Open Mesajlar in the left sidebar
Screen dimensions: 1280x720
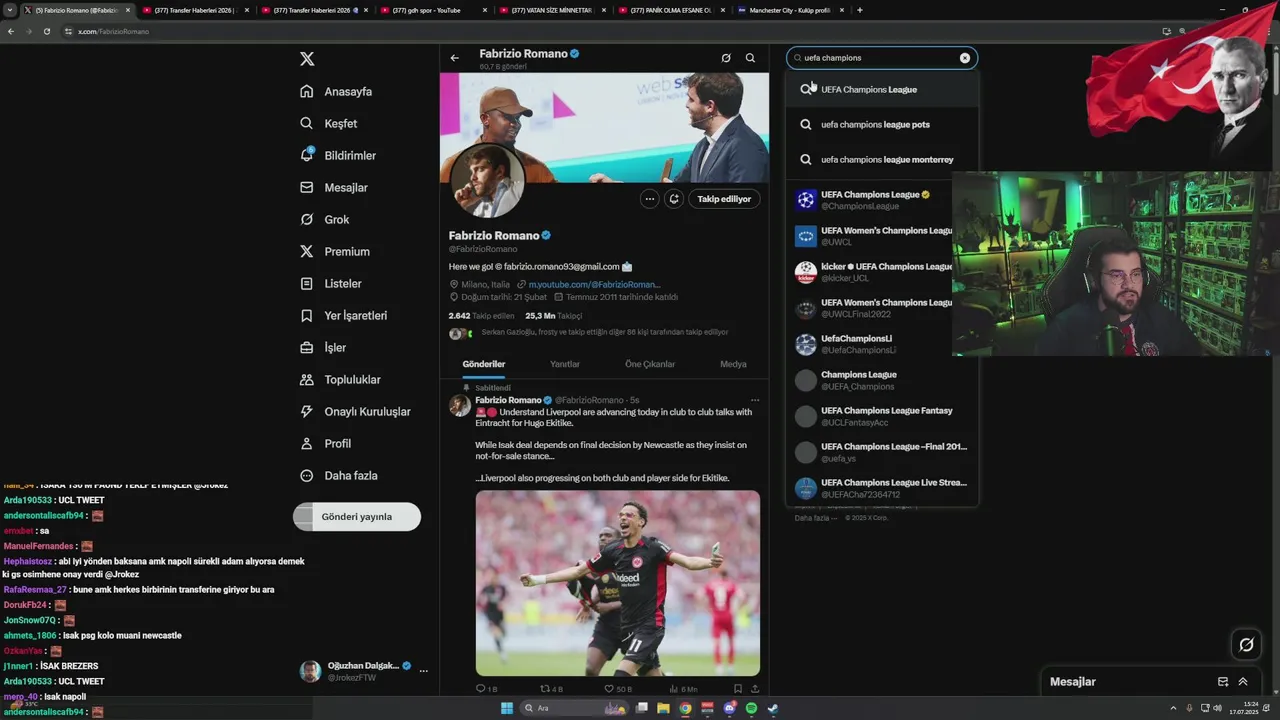pyautogui.click(x=334, y=187)
